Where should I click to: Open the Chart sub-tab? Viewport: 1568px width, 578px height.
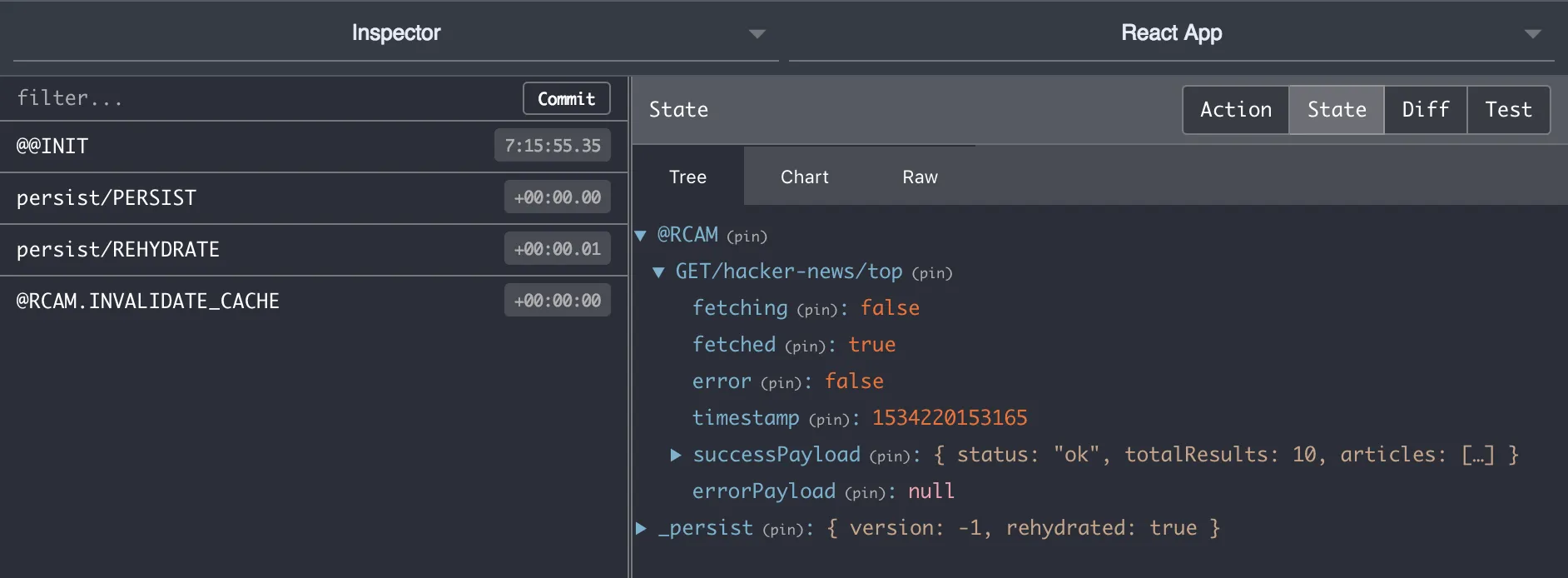tap(804, 177)
